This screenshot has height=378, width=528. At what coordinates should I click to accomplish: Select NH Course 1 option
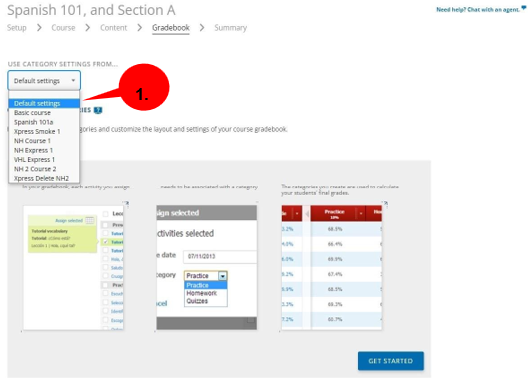(44, 141)
